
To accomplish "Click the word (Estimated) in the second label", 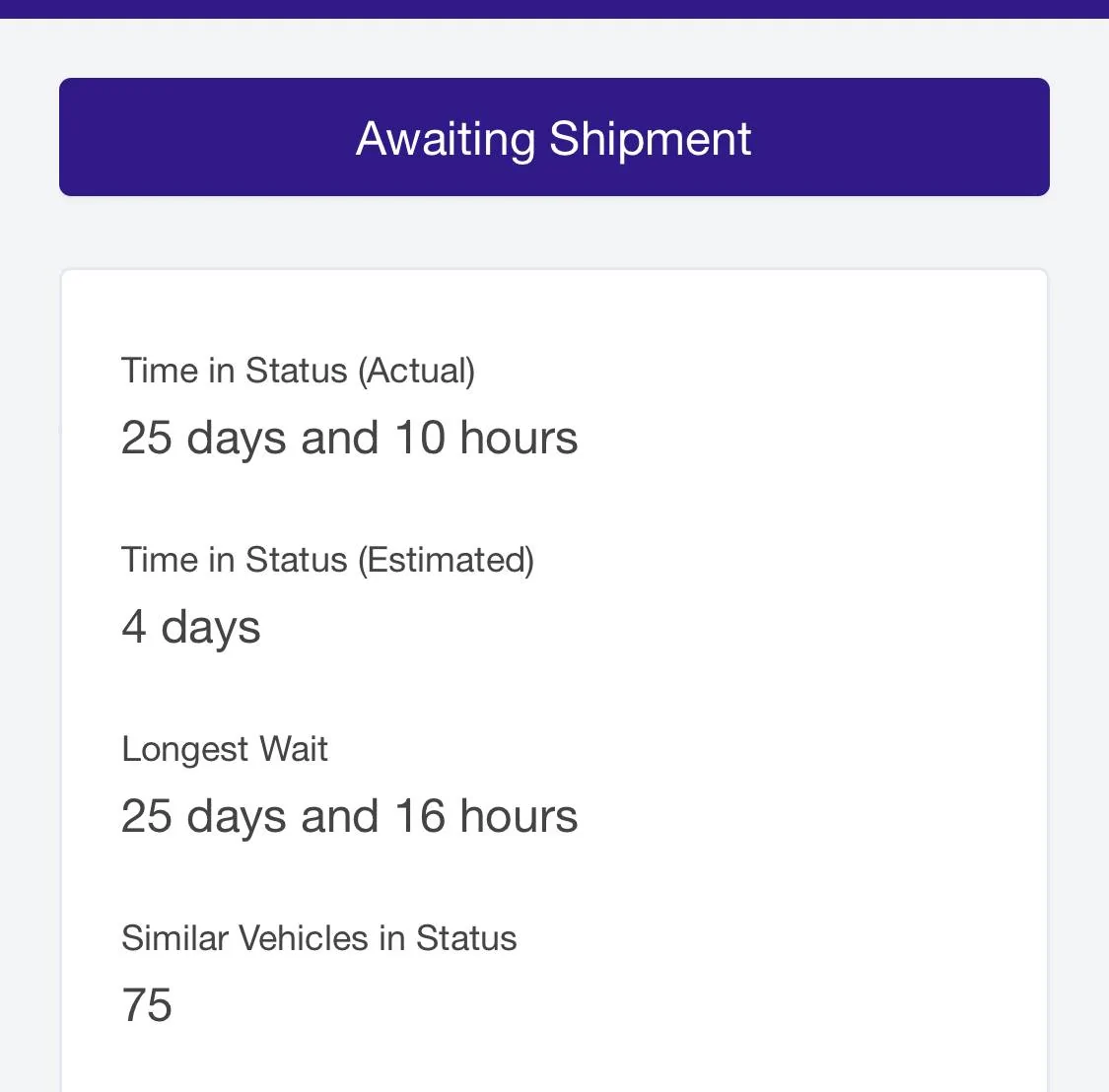I will (x=446, y=560).
